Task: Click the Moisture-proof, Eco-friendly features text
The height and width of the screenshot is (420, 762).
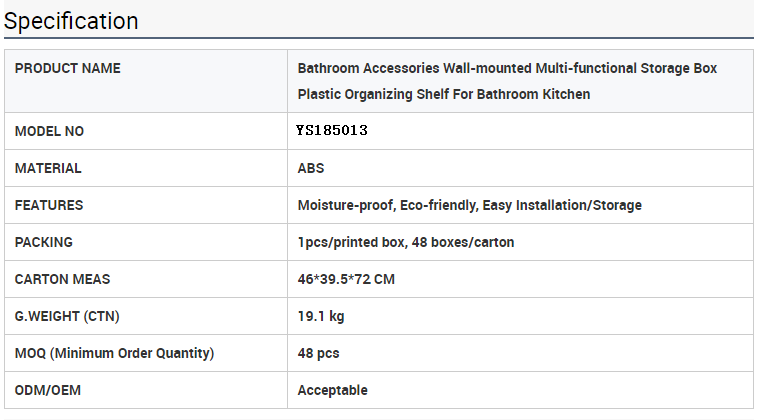Action: click(x=469, y=205)
